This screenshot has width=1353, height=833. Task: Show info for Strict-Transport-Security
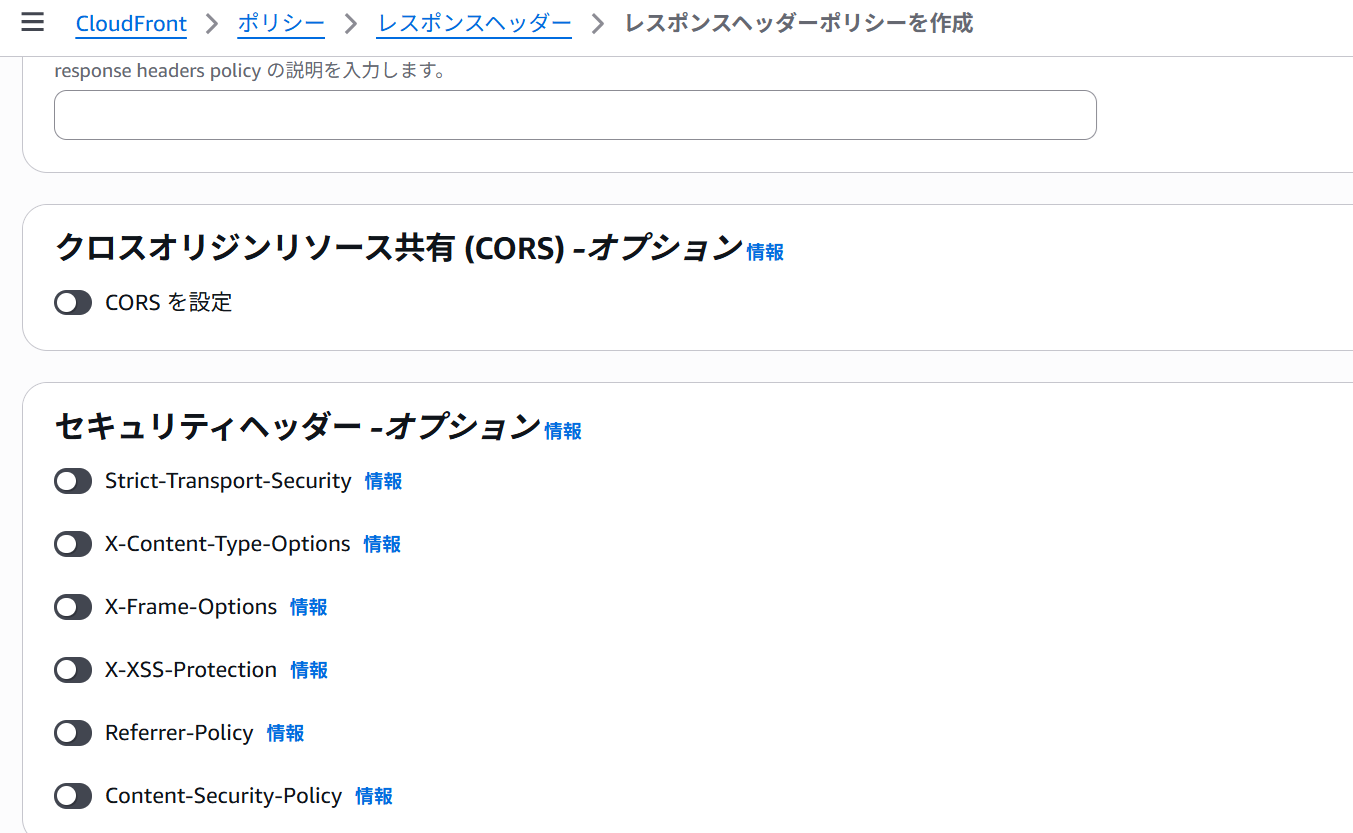pyautogui.click(x=383, y=481)
